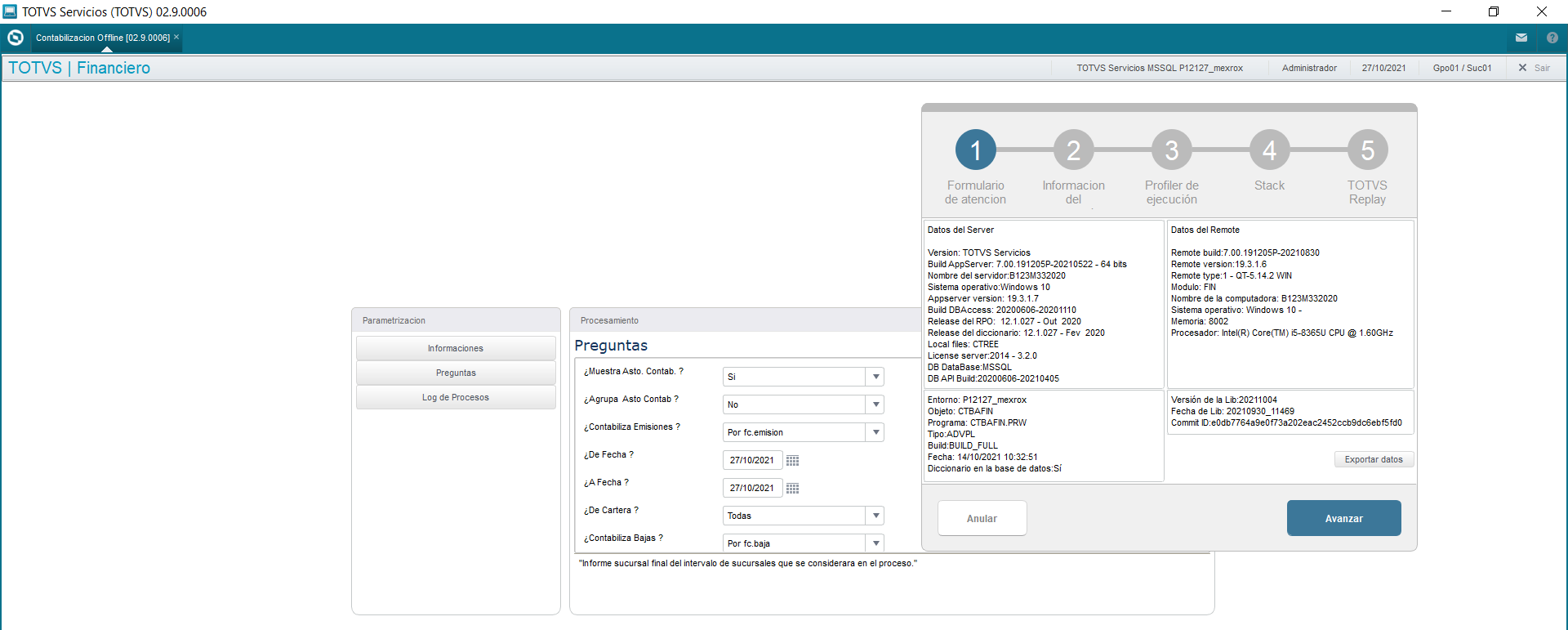Click the Preguntas heading in Procesamiento

611,346
